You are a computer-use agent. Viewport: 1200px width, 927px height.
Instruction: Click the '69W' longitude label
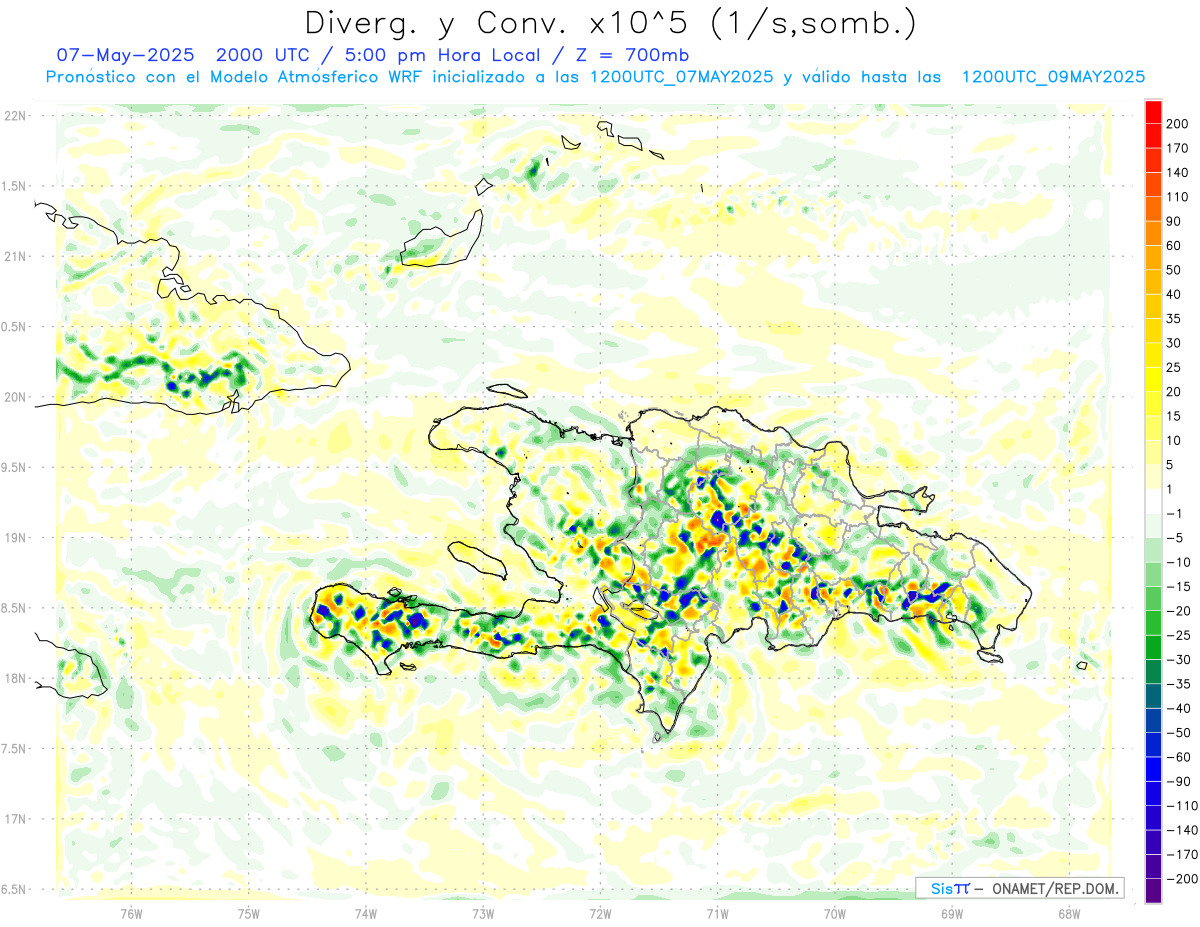[x=952, y=912]
